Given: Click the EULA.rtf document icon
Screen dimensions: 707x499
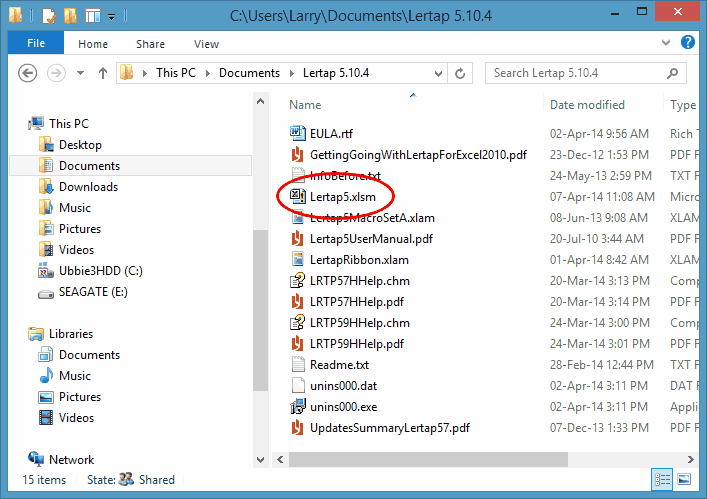Looking at the screenshot, I should point(297,133).
